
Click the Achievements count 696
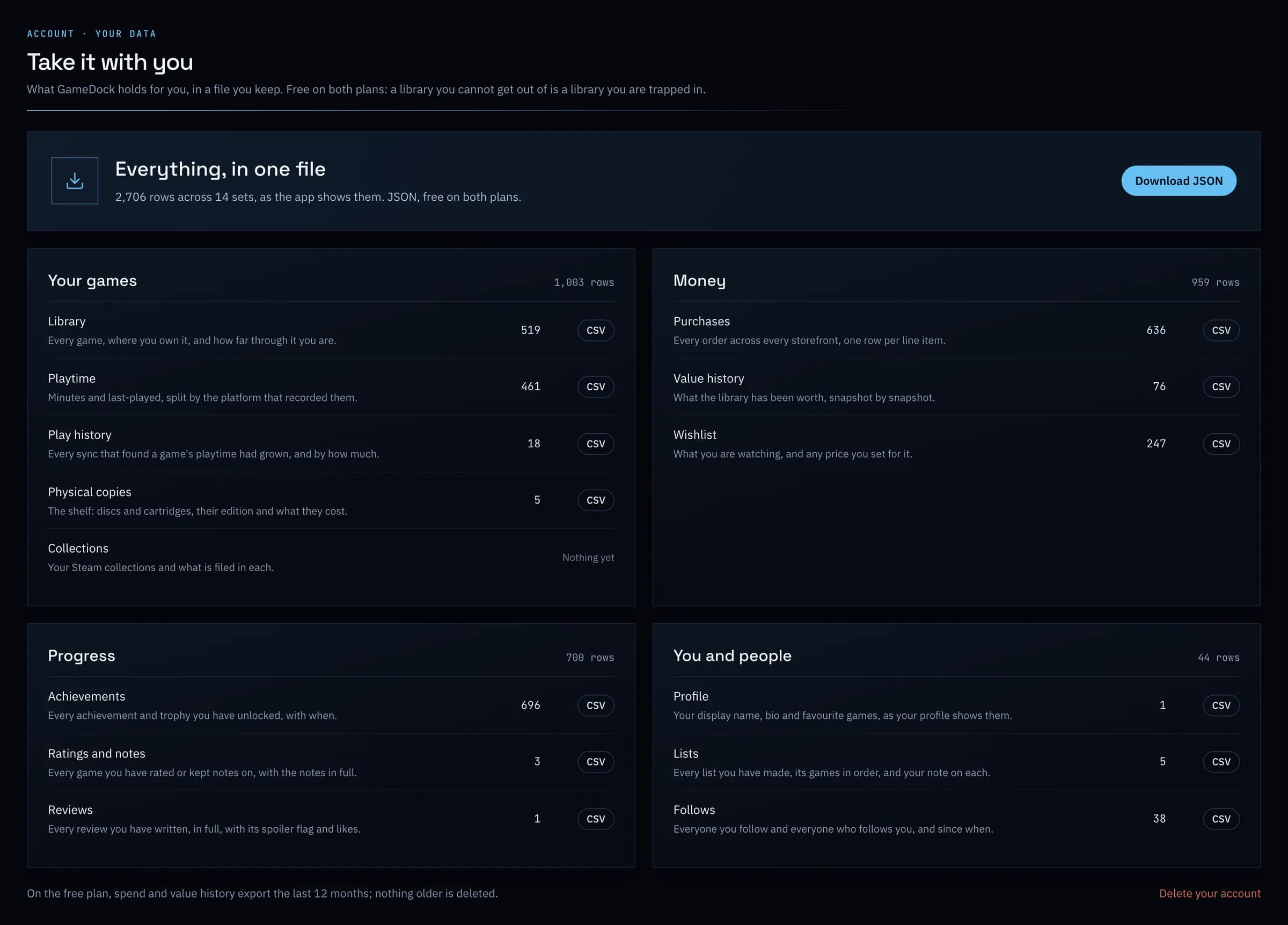530,705
